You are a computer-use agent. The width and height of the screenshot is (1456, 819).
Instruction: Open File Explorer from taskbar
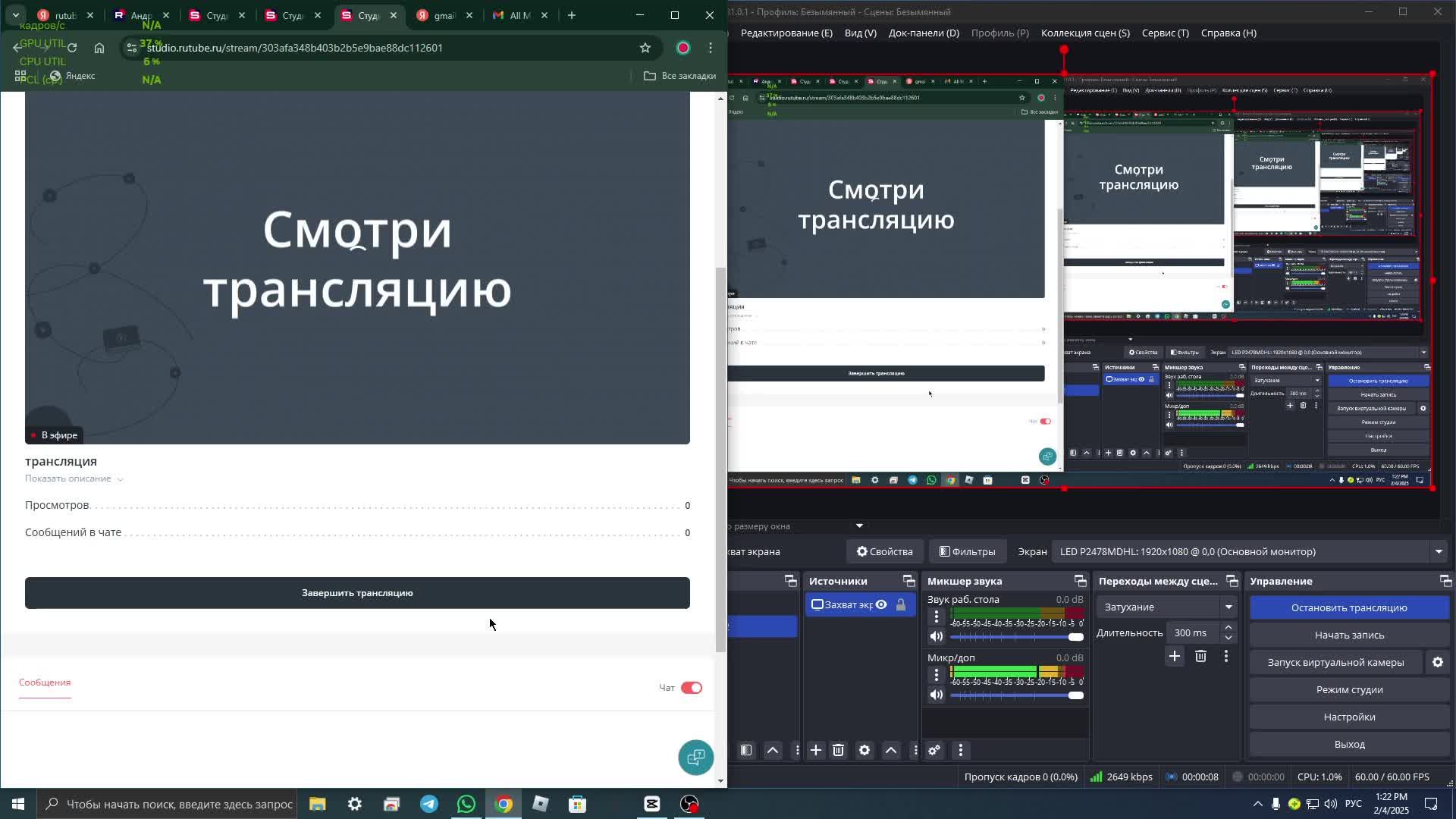(x=317, y=804)
